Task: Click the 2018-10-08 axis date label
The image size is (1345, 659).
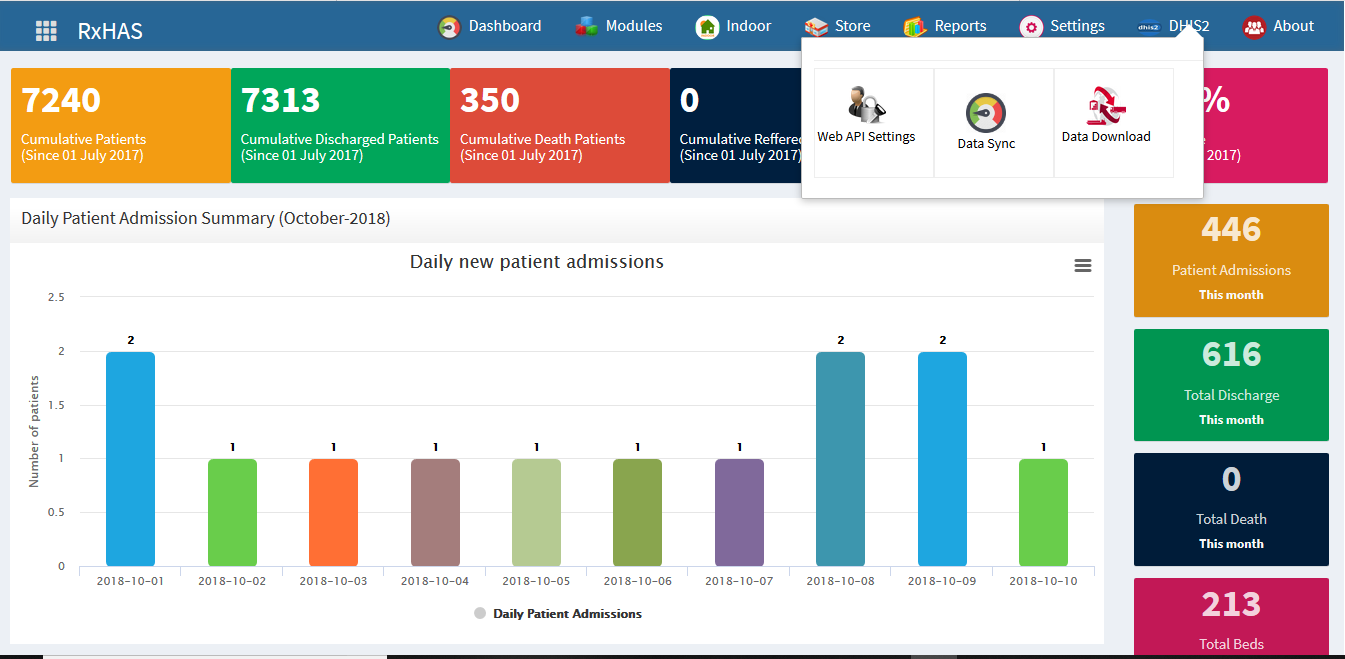Action: [840, 581]
